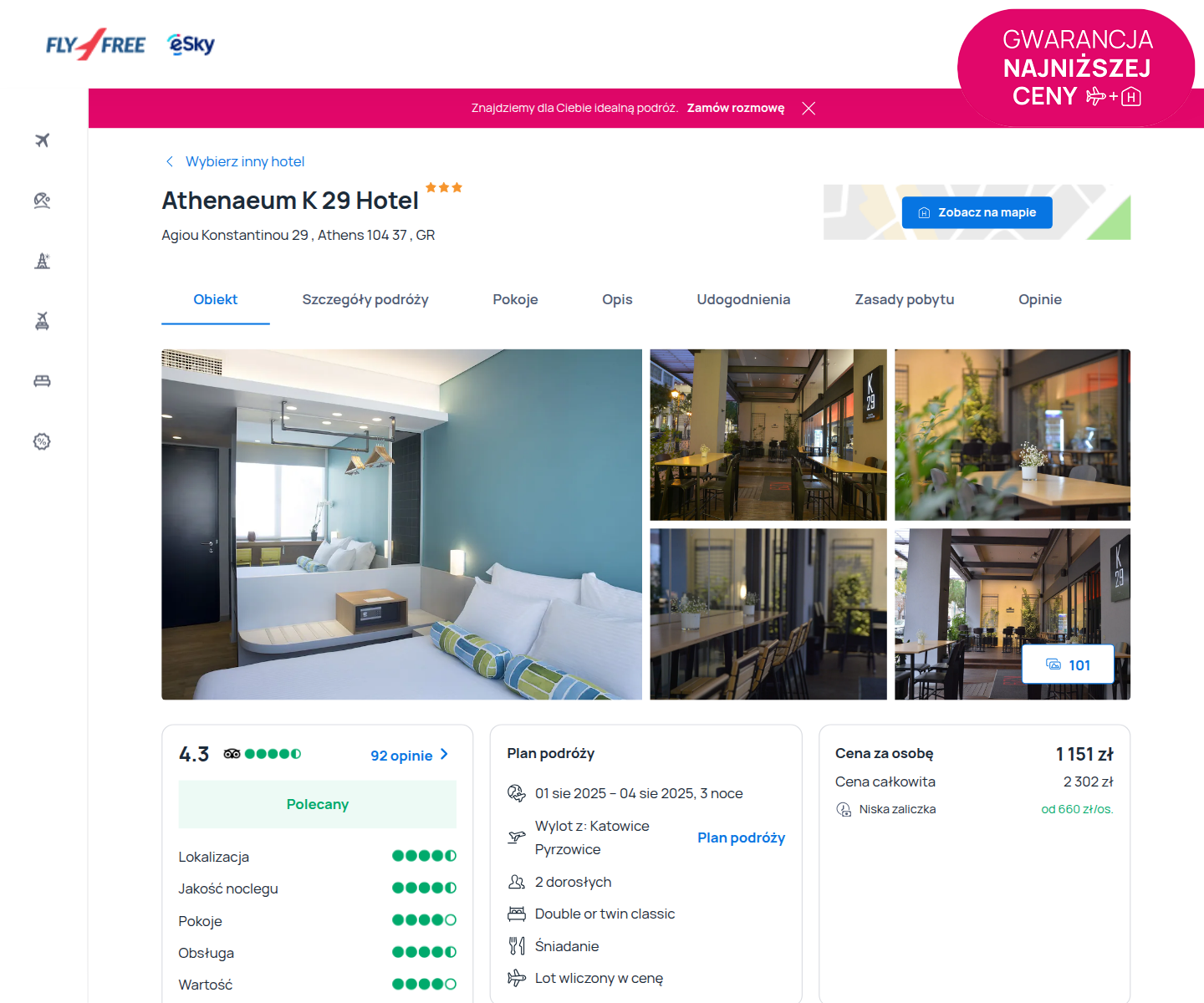
Task: Go back with Wybierz inny hotel chevron
Action: click(x=170, y=161)
